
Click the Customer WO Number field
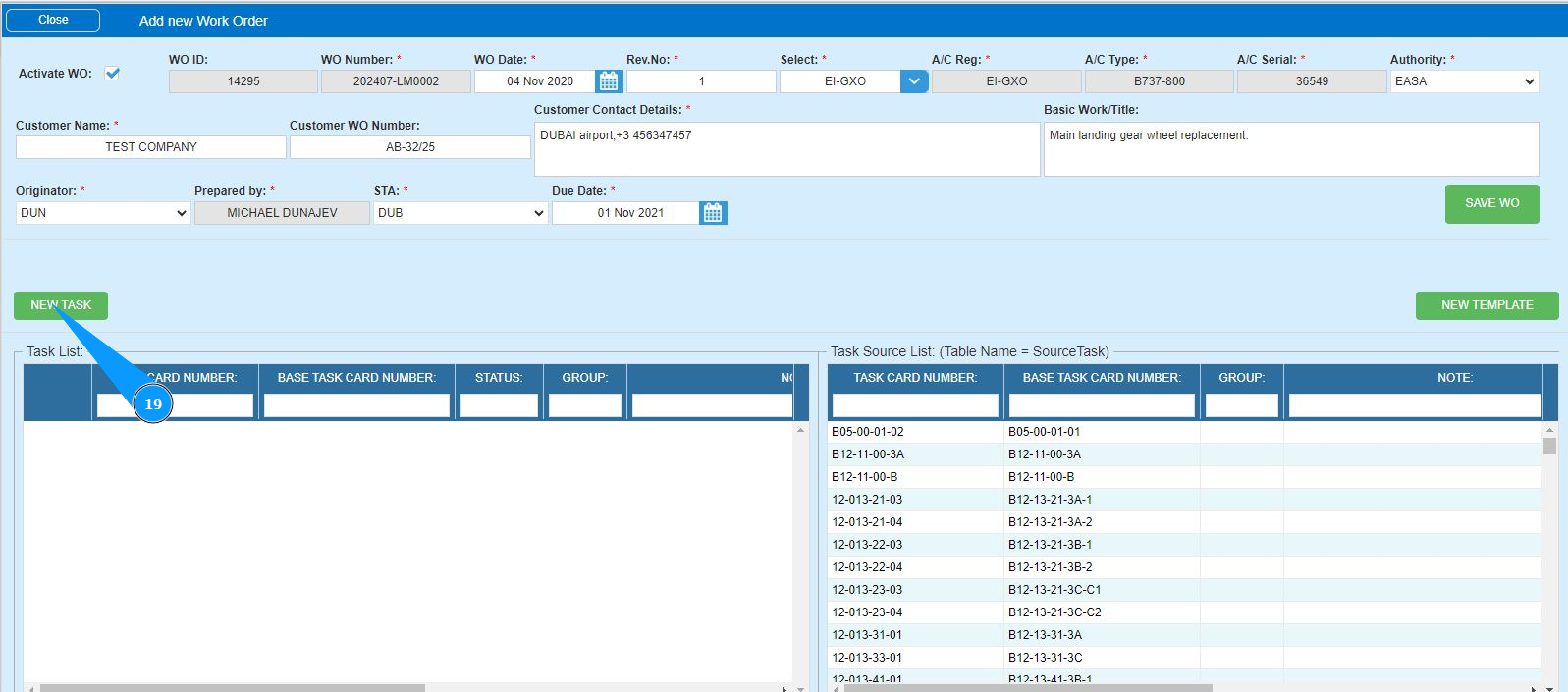pos(409,147)
